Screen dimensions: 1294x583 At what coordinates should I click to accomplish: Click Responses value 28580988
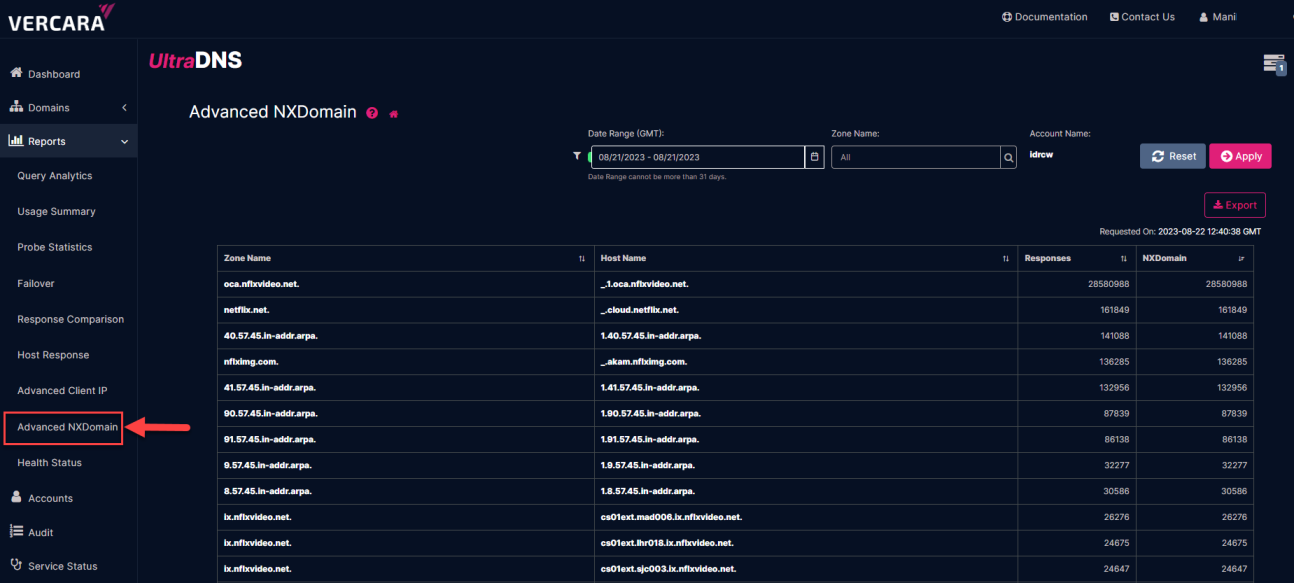pos(1109,284)
